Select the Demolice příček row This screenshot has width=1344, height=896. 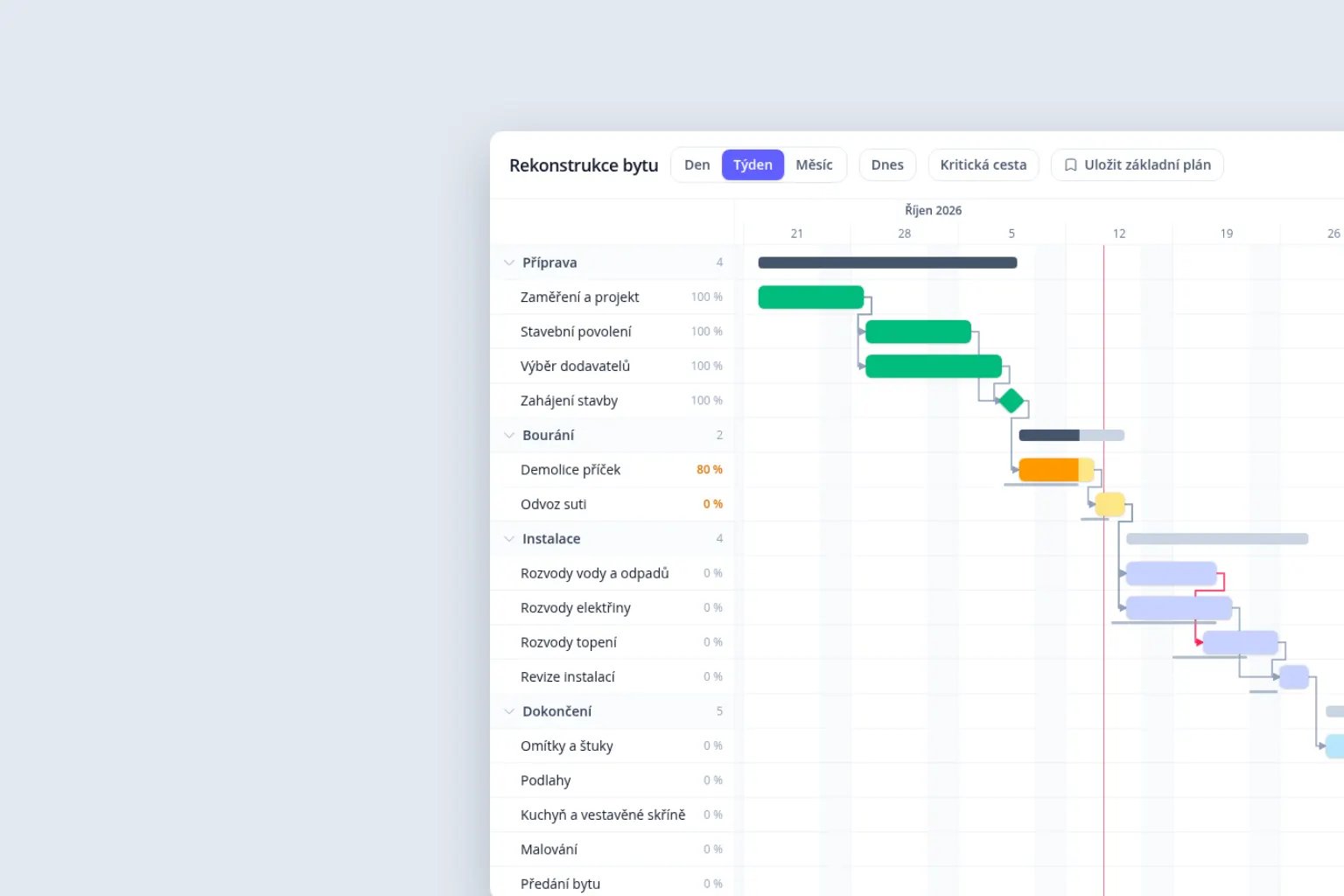(612, 470)
